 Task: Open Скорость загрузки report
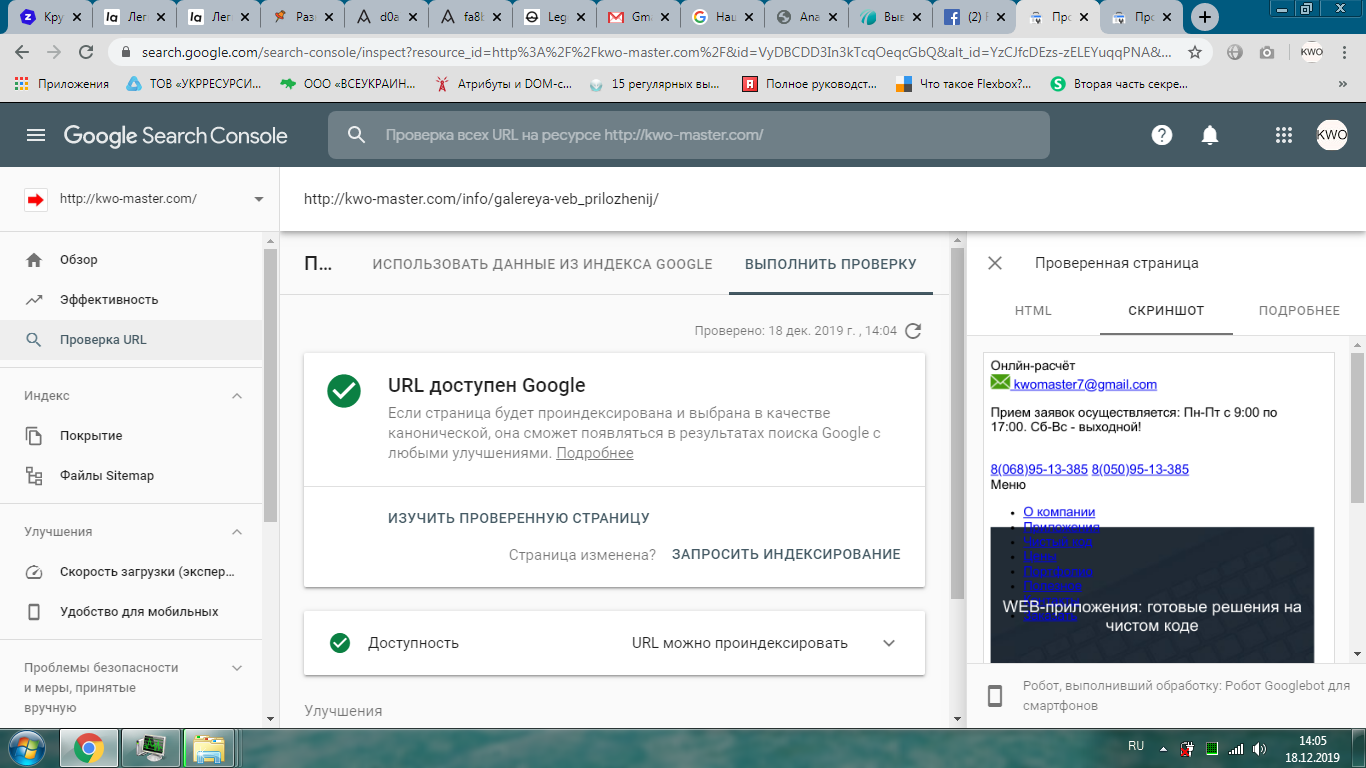(131, 572)
